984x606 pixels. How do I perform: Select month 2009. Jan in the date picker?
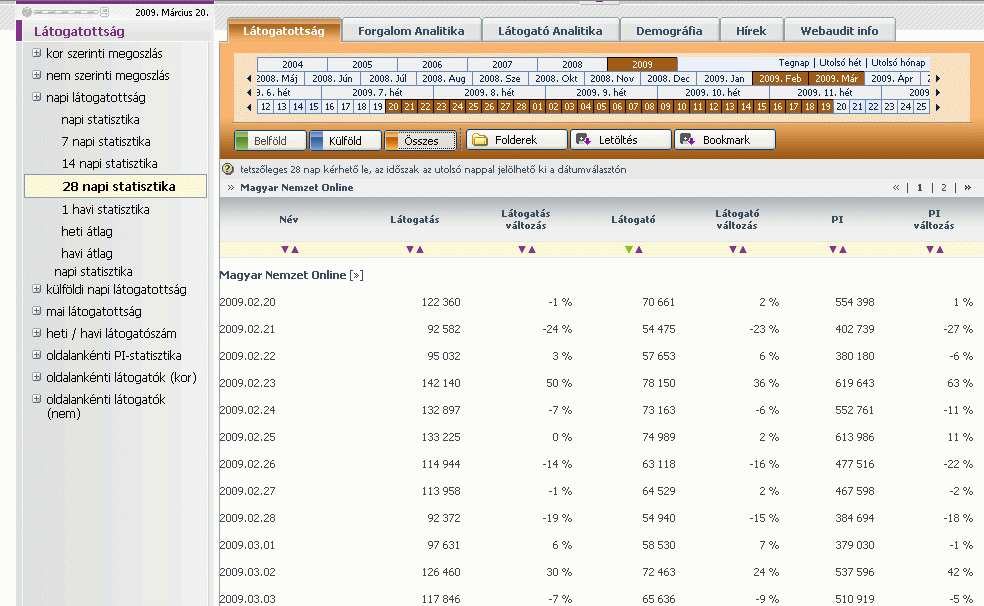click(724, 78)
